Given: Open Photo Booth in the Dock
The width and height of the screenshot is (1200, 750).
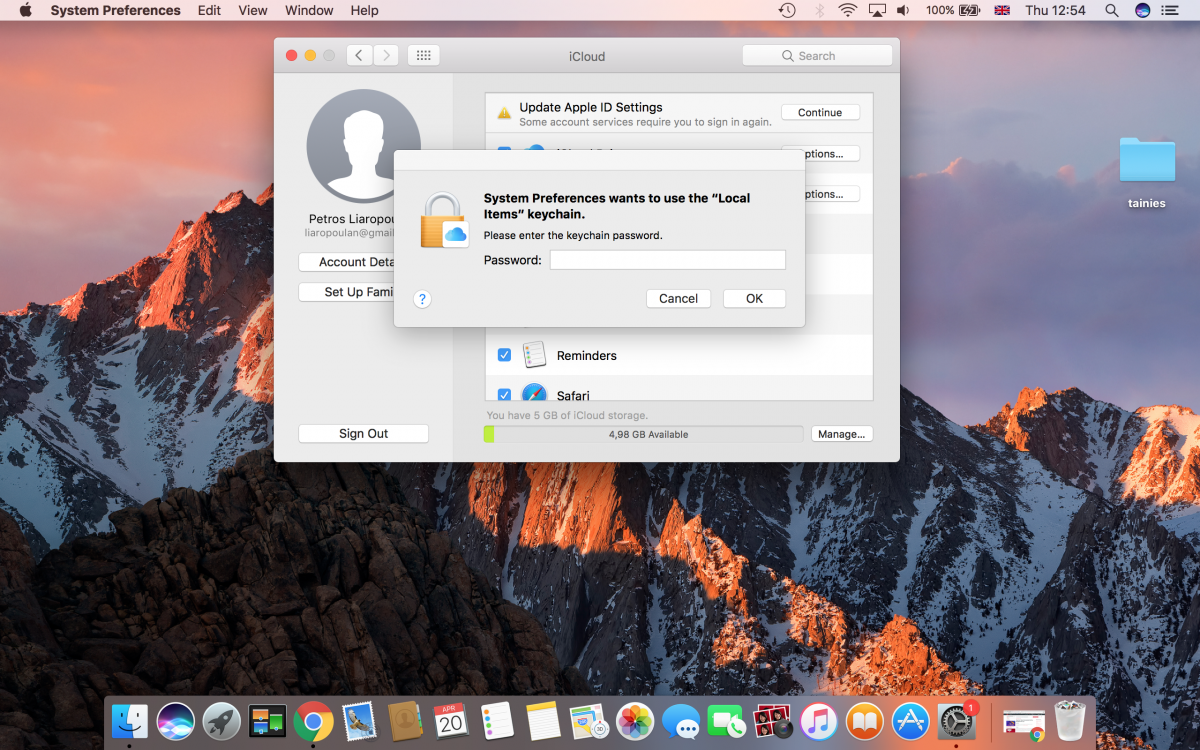Looking at the screenshot, I should click(773, 721).
